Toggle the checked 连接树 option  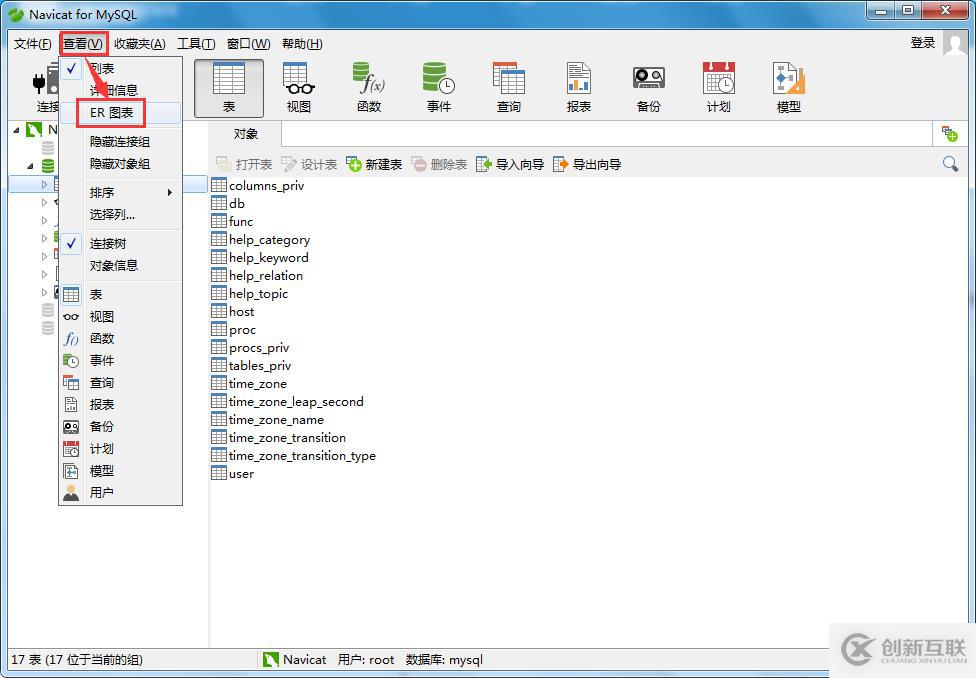tap(121, 243)
